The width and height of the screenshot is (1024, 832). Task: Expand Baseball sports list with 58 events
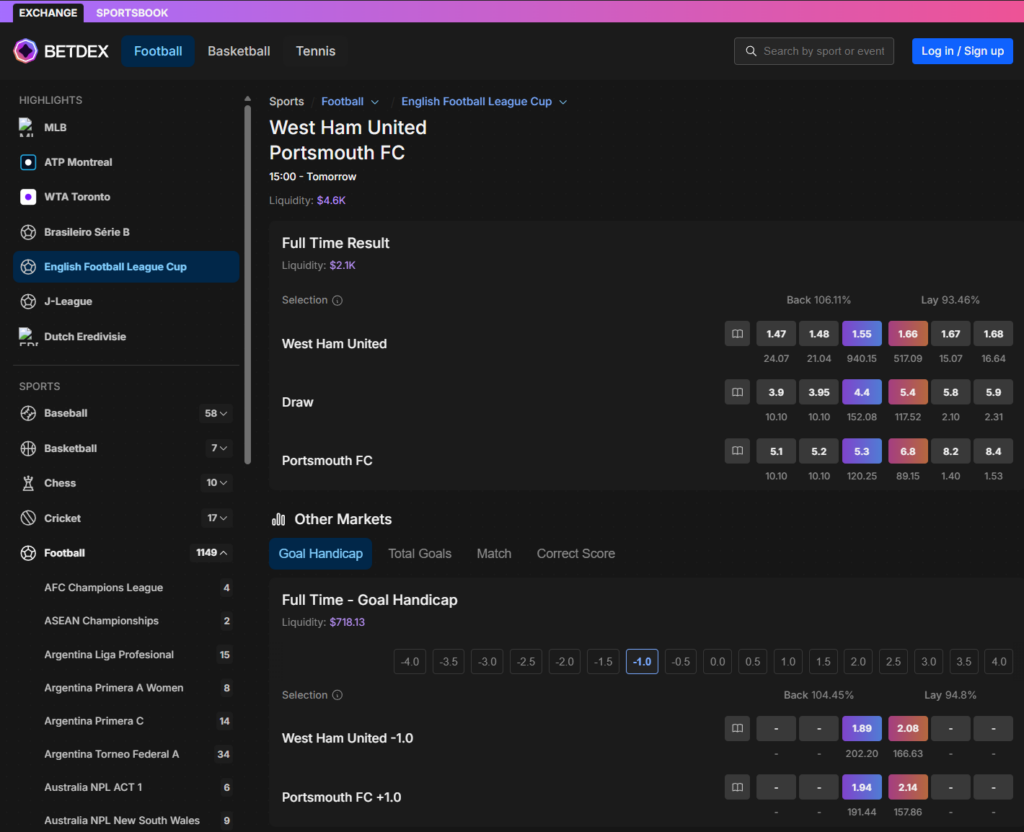tap(216, 413)
